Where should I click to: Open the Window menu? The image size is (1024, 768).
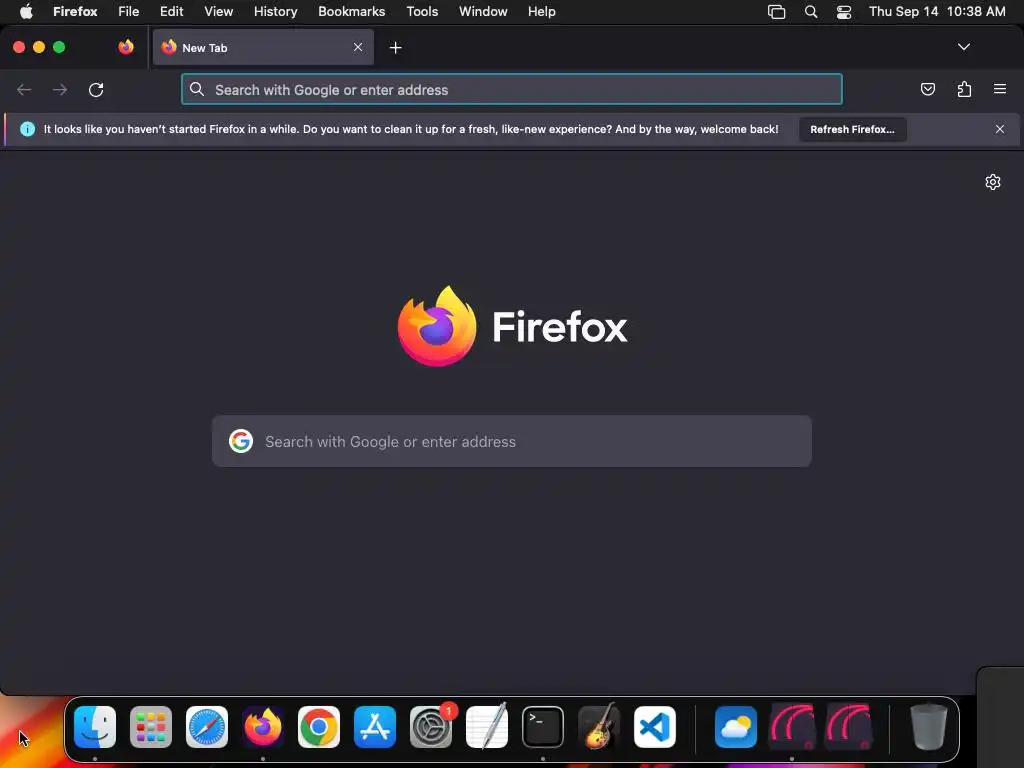point(483,12)
